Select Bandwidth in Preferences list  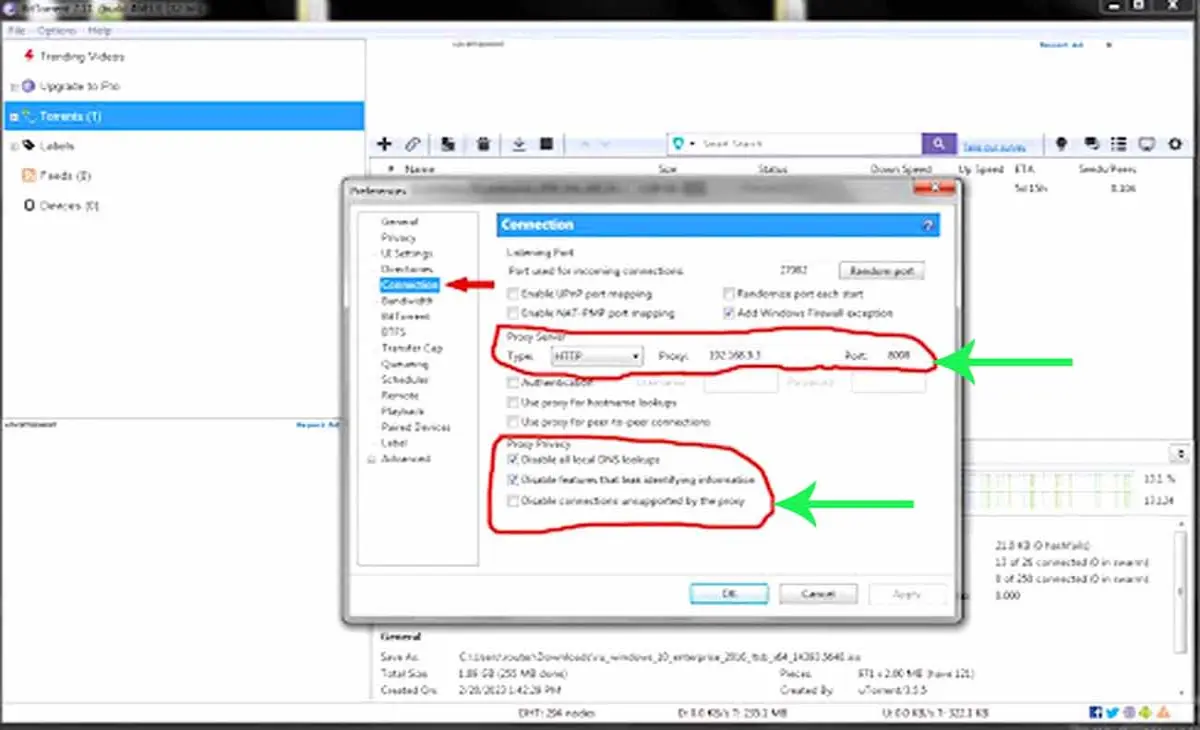click(406, 300)
